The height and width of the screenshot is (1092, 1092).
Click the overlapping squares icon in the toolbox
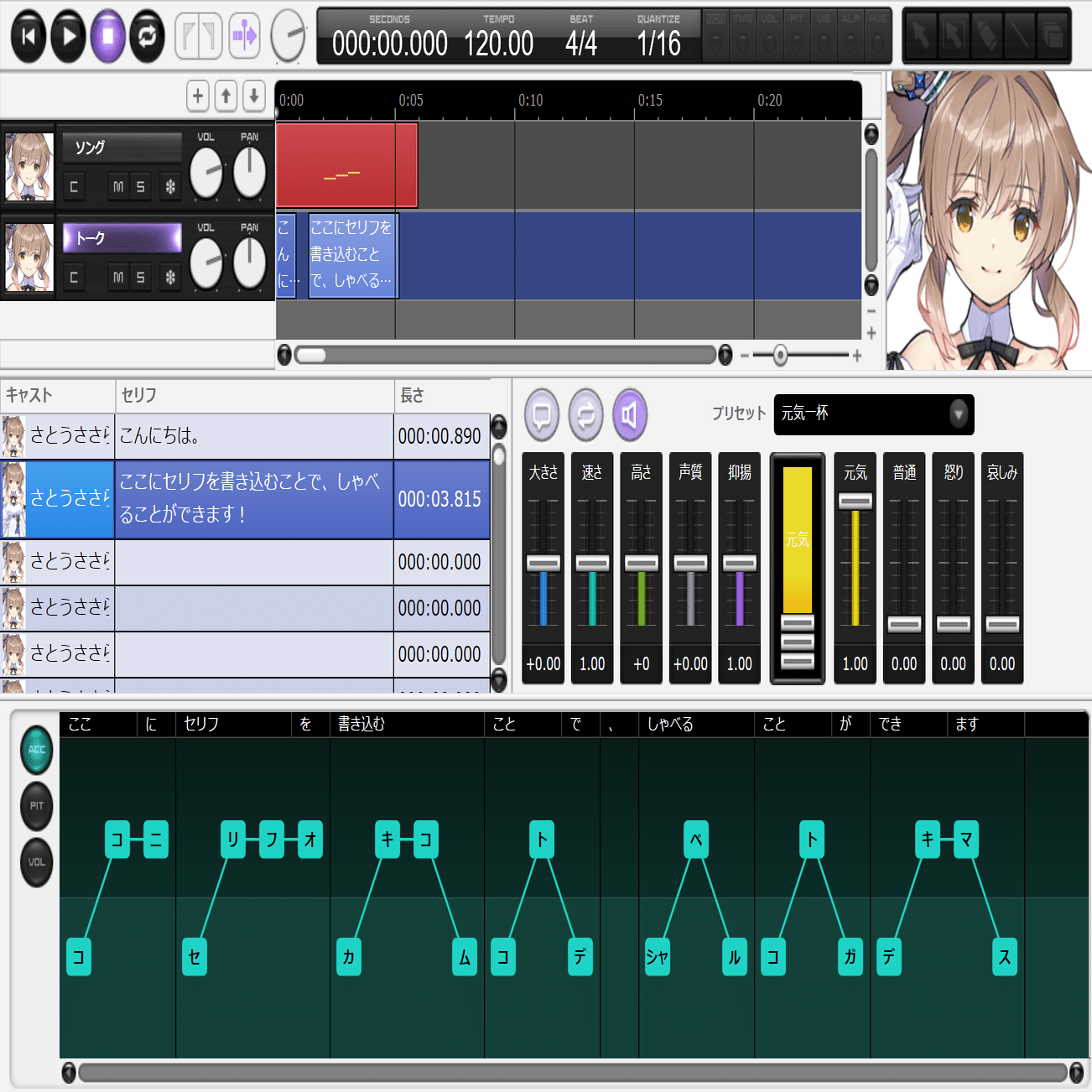1052,36
